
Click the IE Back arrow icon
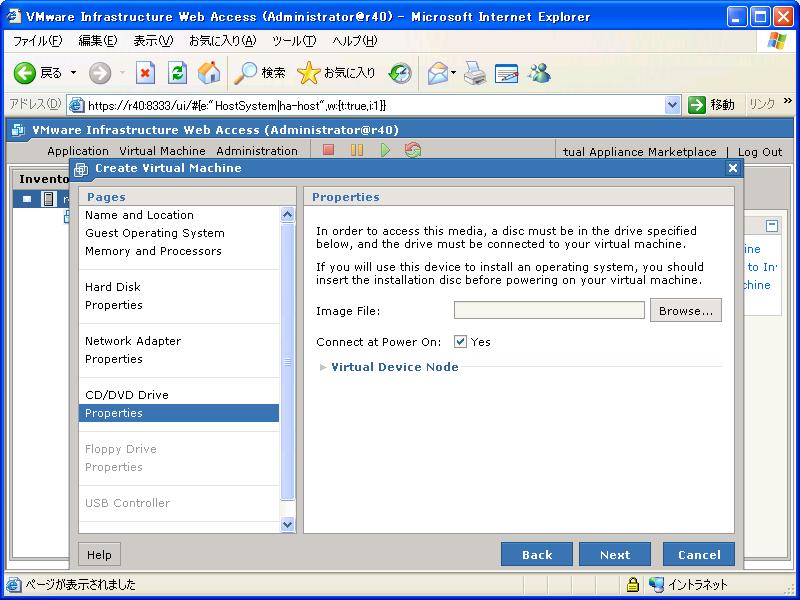(24, 73)
